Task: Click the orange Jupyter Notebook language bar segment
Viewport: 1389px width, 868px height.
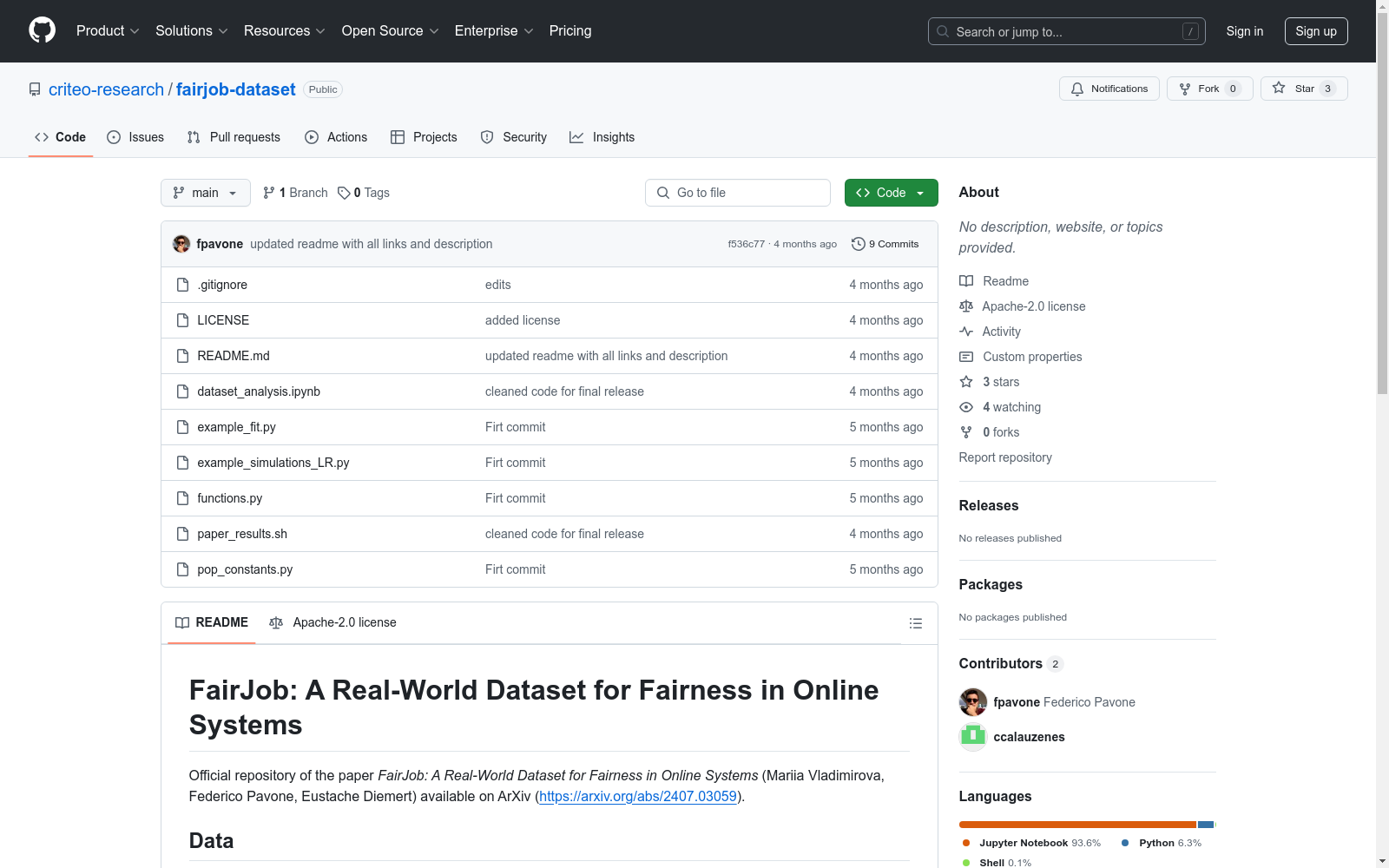Action: pos(1077,825)
